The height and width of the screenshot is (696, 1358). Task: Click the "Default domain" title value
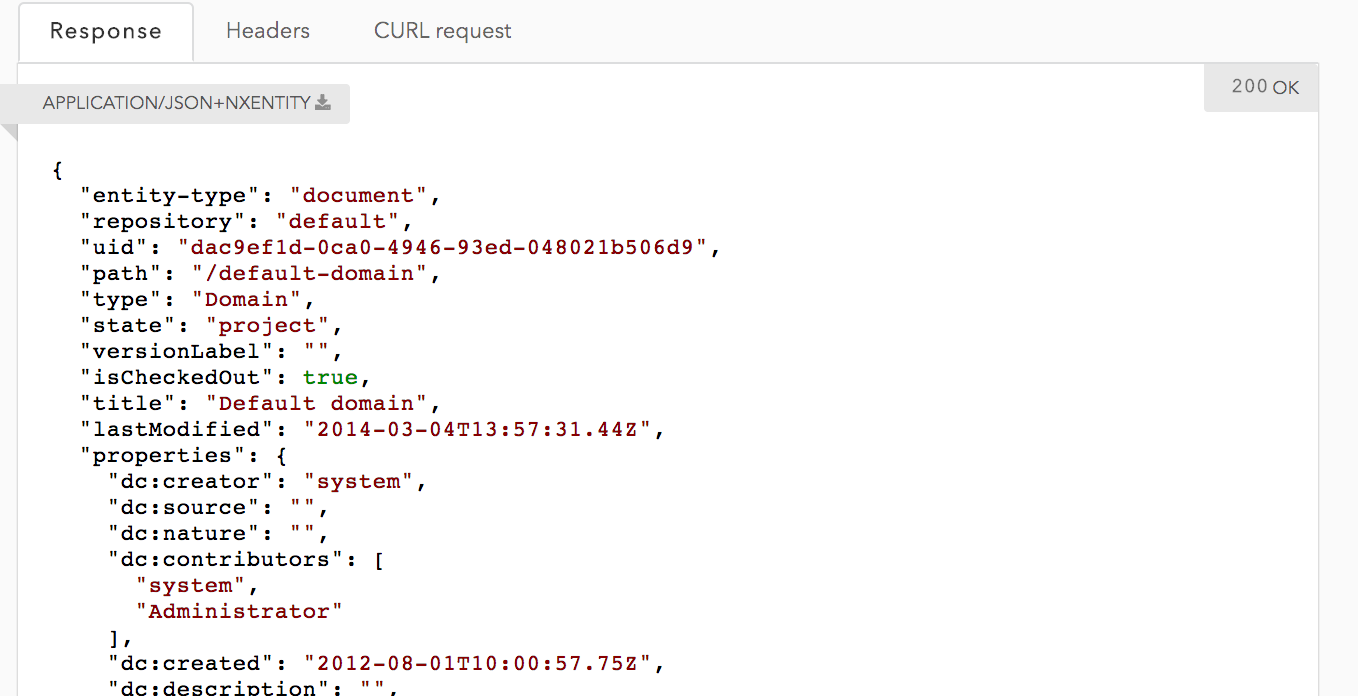coord(316,403)
